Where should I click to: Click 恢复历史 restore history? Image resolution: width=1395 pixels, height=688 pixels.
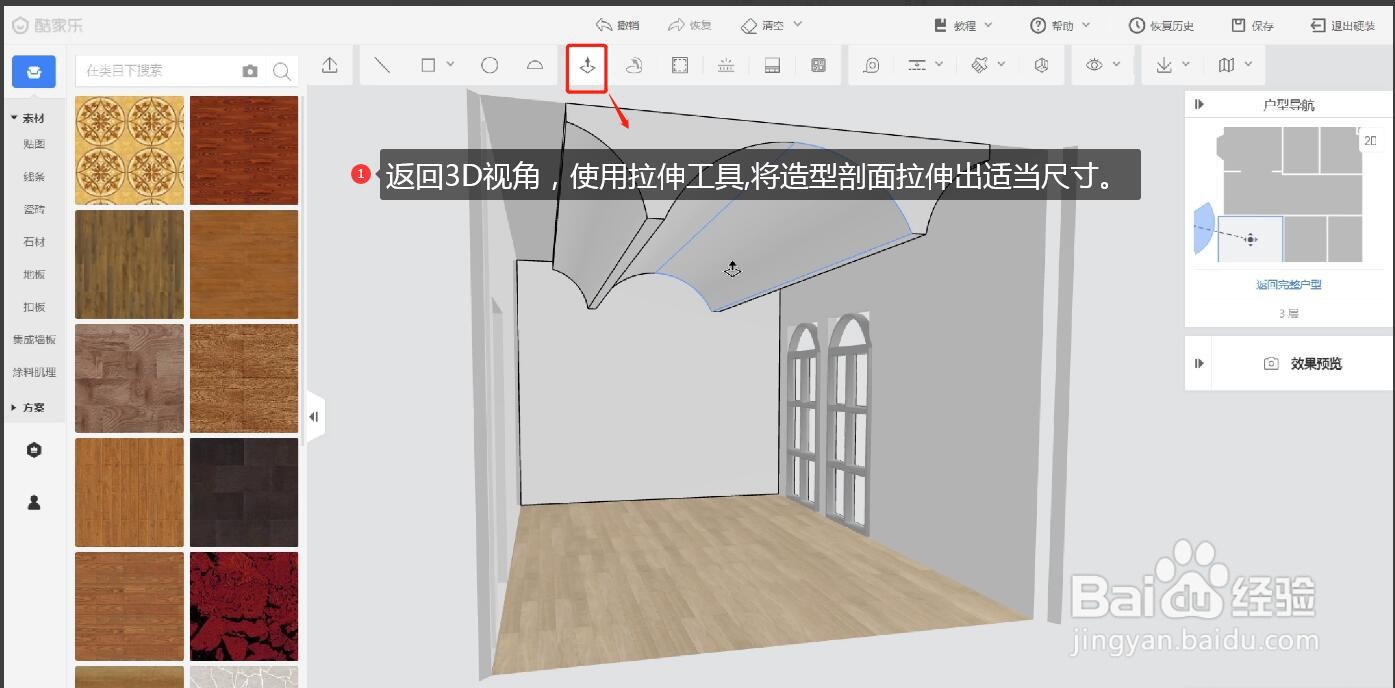click(1161, 25)
